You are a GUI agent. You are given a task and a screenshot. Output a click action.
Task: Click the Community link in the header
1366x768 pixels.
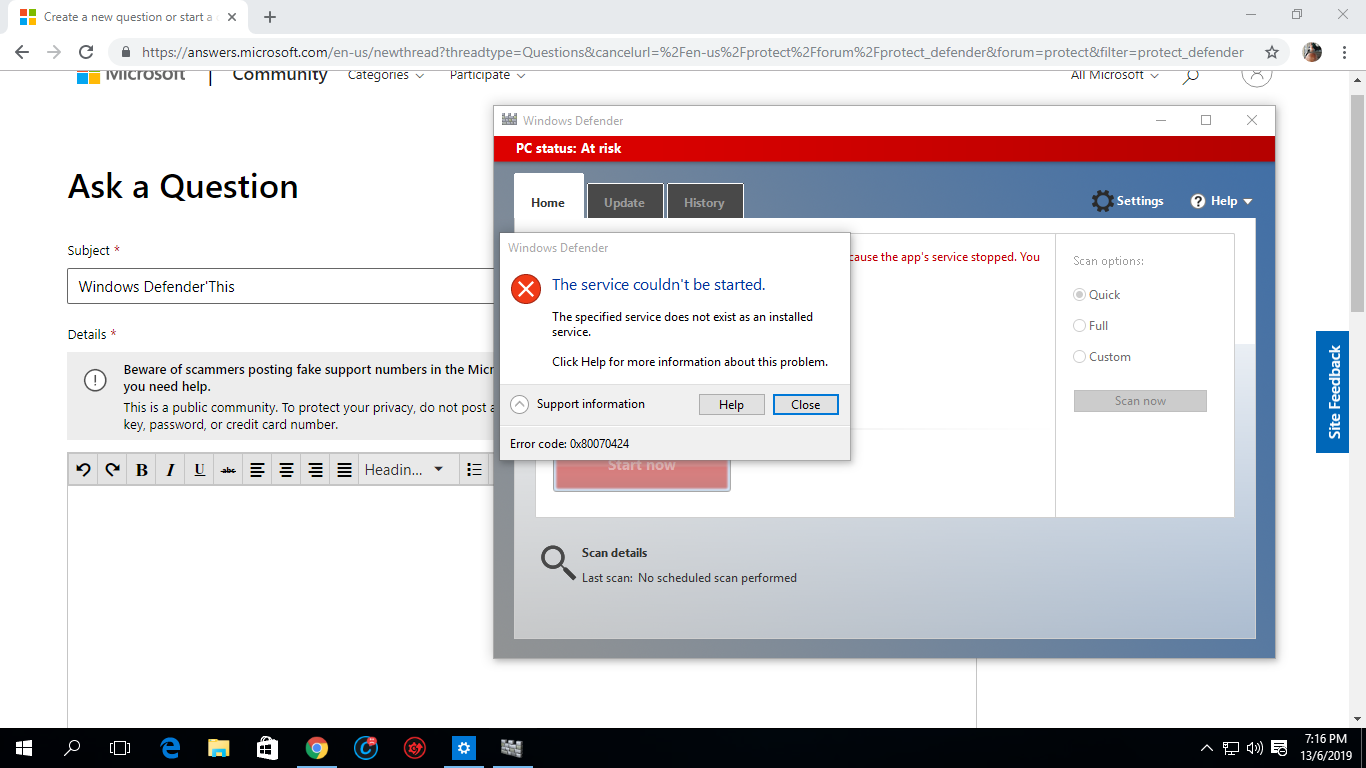coord(280,76)
